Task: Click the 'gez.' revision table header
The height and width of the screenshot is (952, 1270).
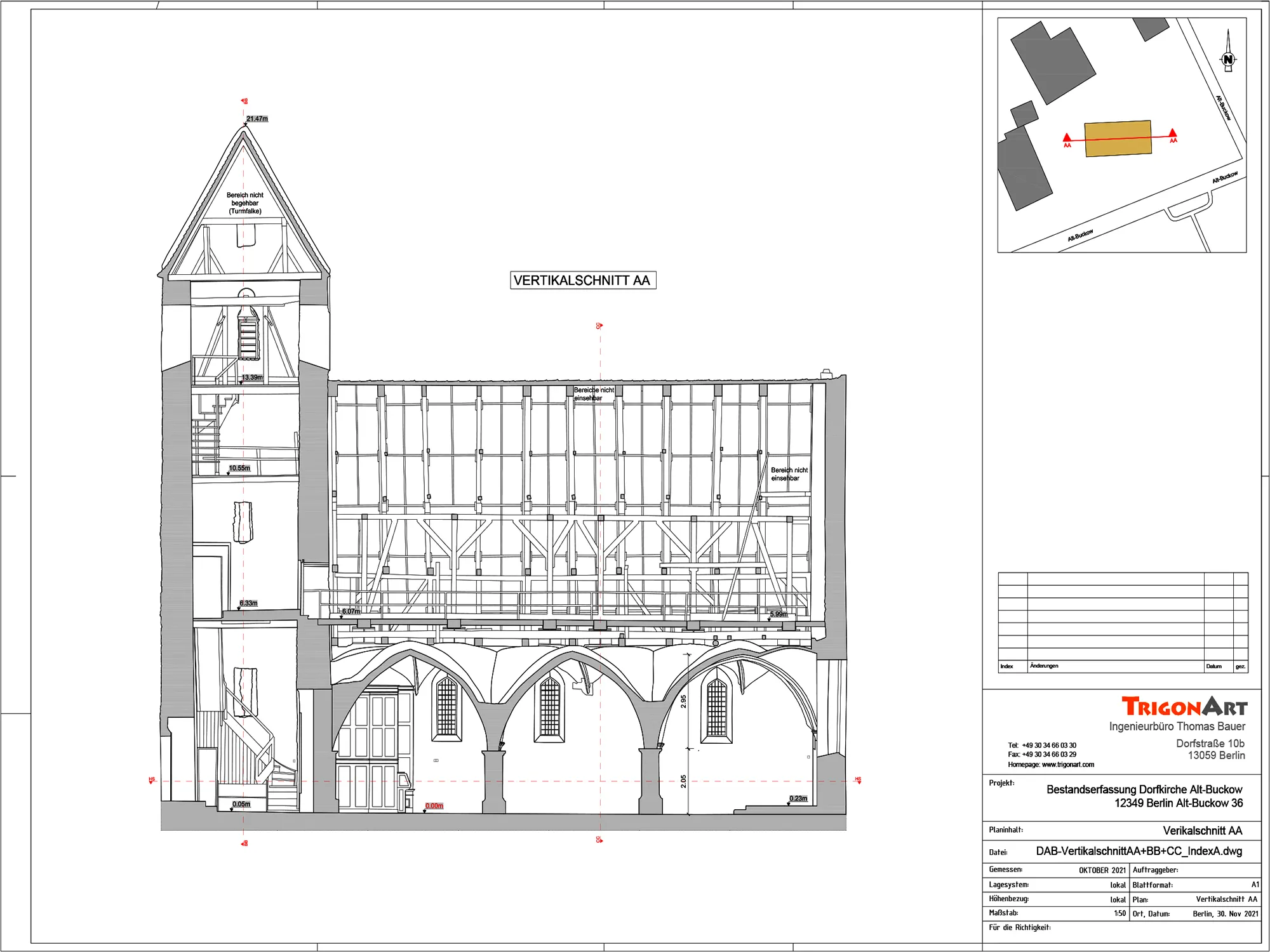Action: tap(1240, 666)
